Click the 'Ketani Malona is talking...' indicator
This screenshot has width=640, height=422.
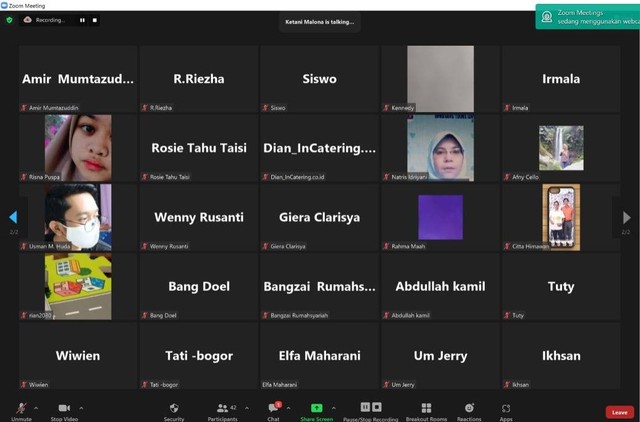pyautogui.click(x=320, y=22)
